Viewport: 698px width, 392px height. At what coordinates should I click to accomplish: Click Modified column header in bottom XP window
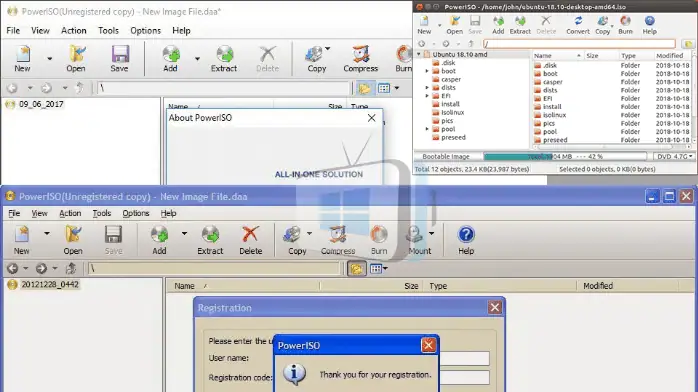(x=598, y=286)
